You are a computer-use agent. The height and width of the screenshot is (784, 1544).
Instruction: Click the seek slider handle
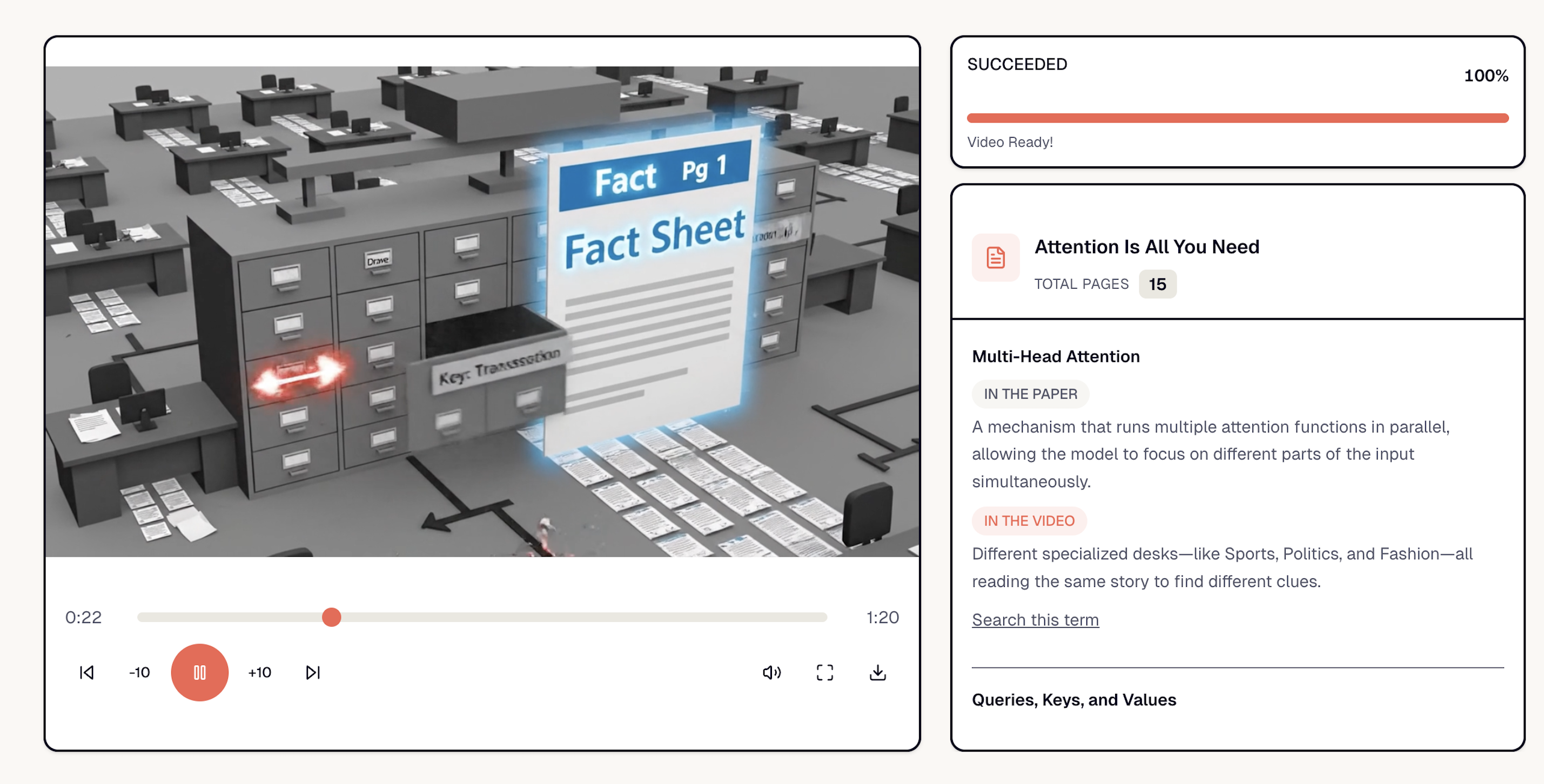point(332,617)
